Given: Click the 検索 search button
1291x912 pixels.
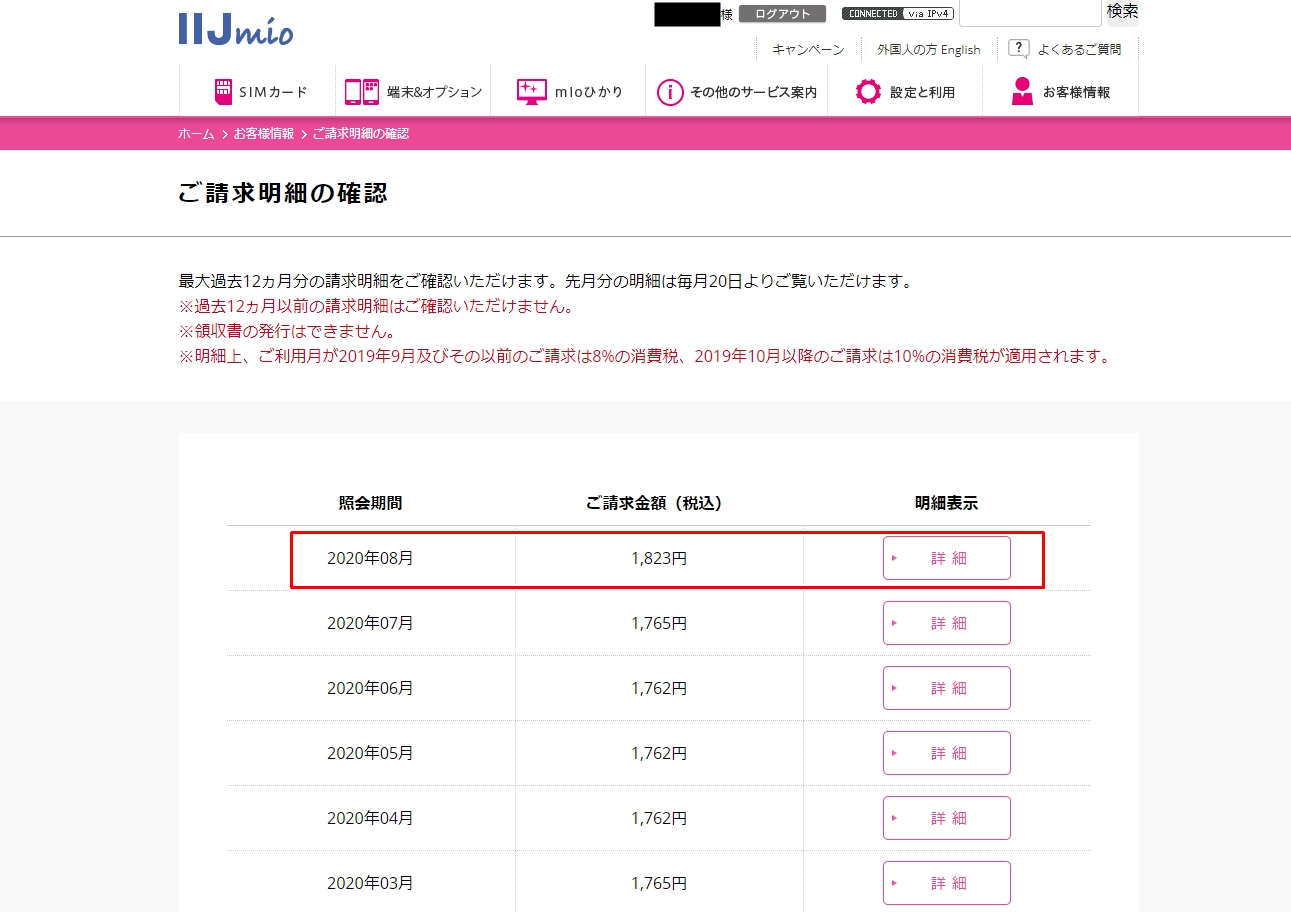Looking at the screenshot, I should tap(1122, 12).
